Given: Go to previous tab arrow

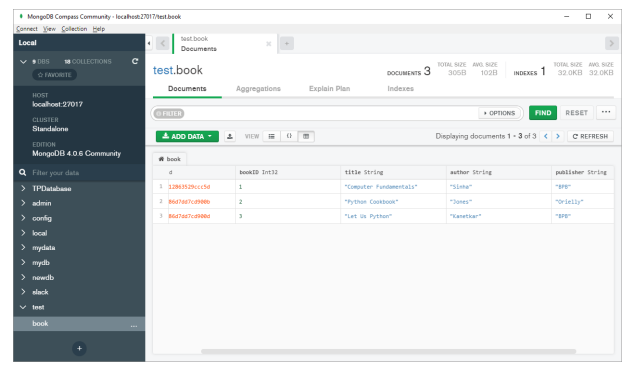Looking at the screenshot, I should click(x=163, y=43).
